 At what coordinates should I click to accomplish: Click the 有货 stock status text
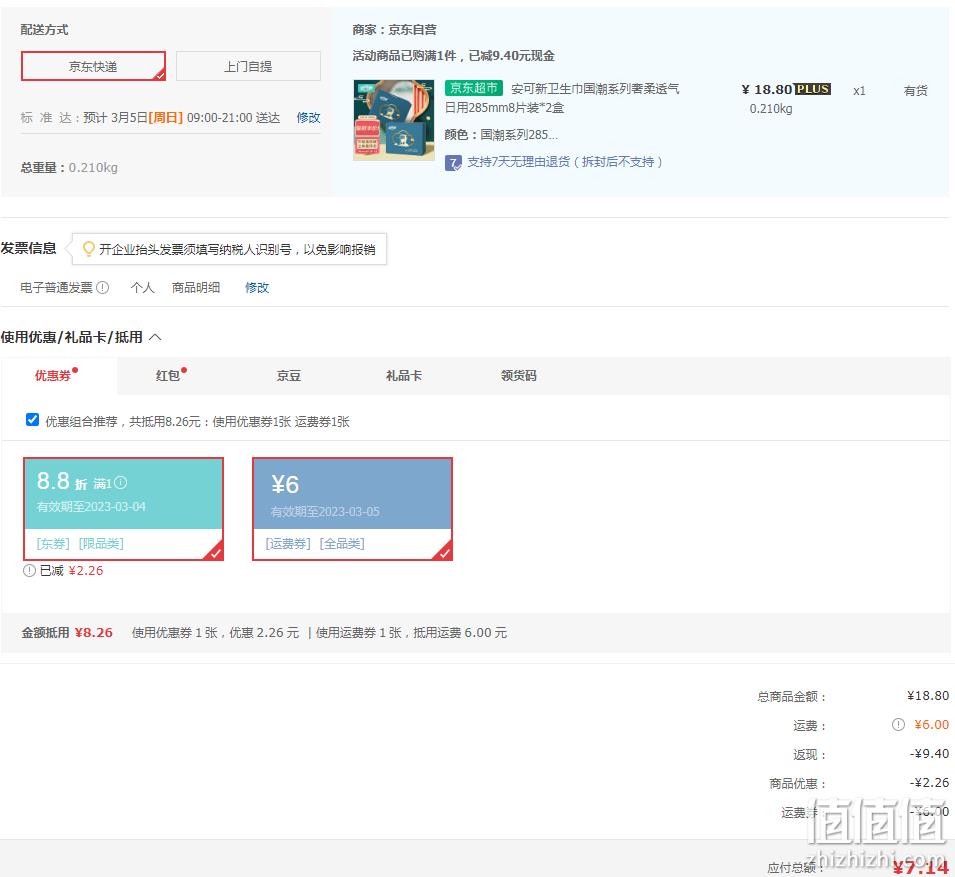[x=915, y=91]
